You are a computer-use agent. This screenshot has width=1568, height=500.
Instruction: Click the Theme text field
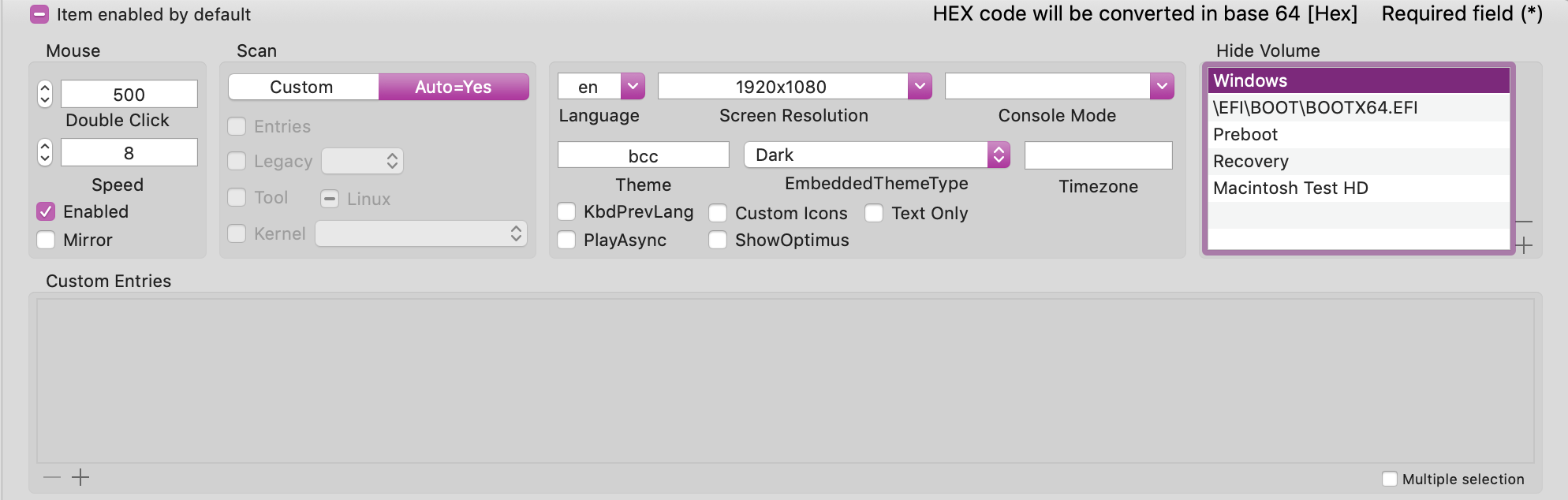click(643, 155)
